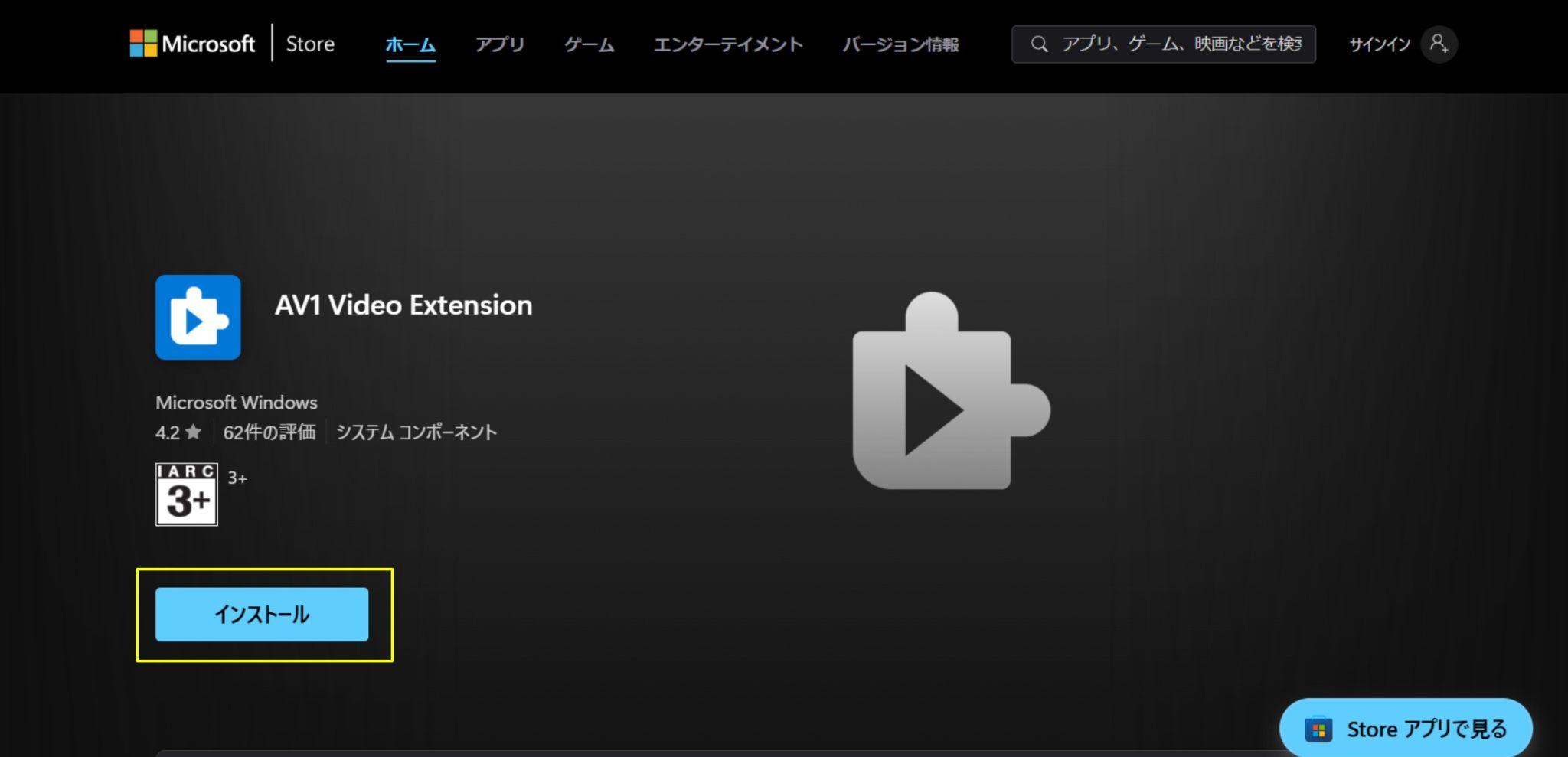Focus the app search input field

tap(1163, 44)
